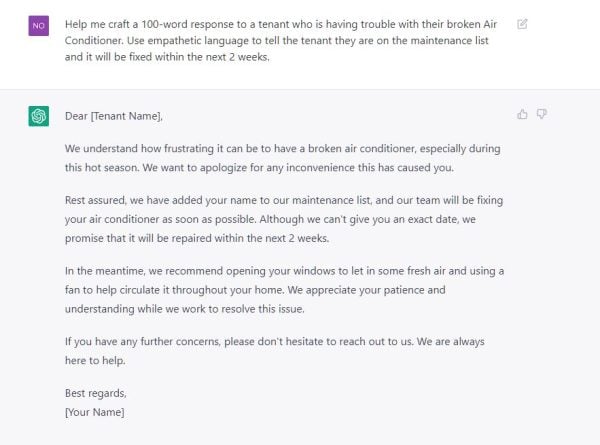
Task: Click the edit message pencil icon
Action: 523,23
